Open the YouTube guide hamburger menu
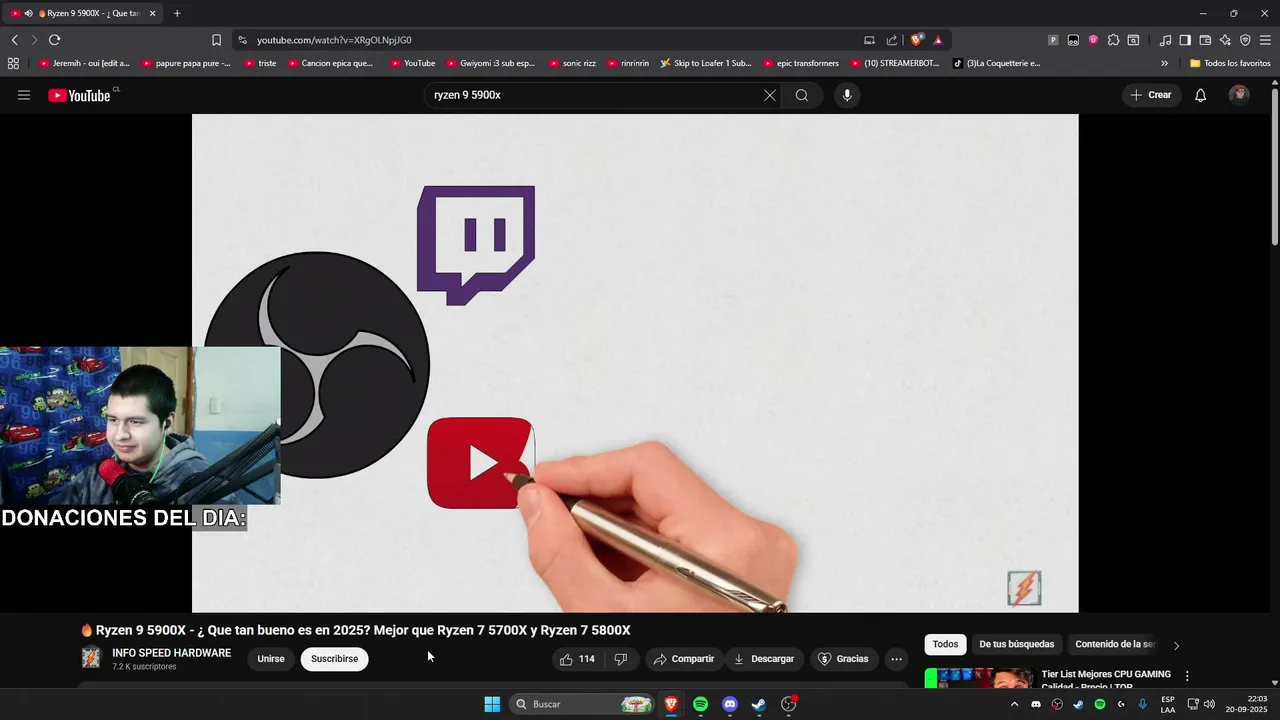The height and width of the screenshot is (720, 1280). pos(24,95)
